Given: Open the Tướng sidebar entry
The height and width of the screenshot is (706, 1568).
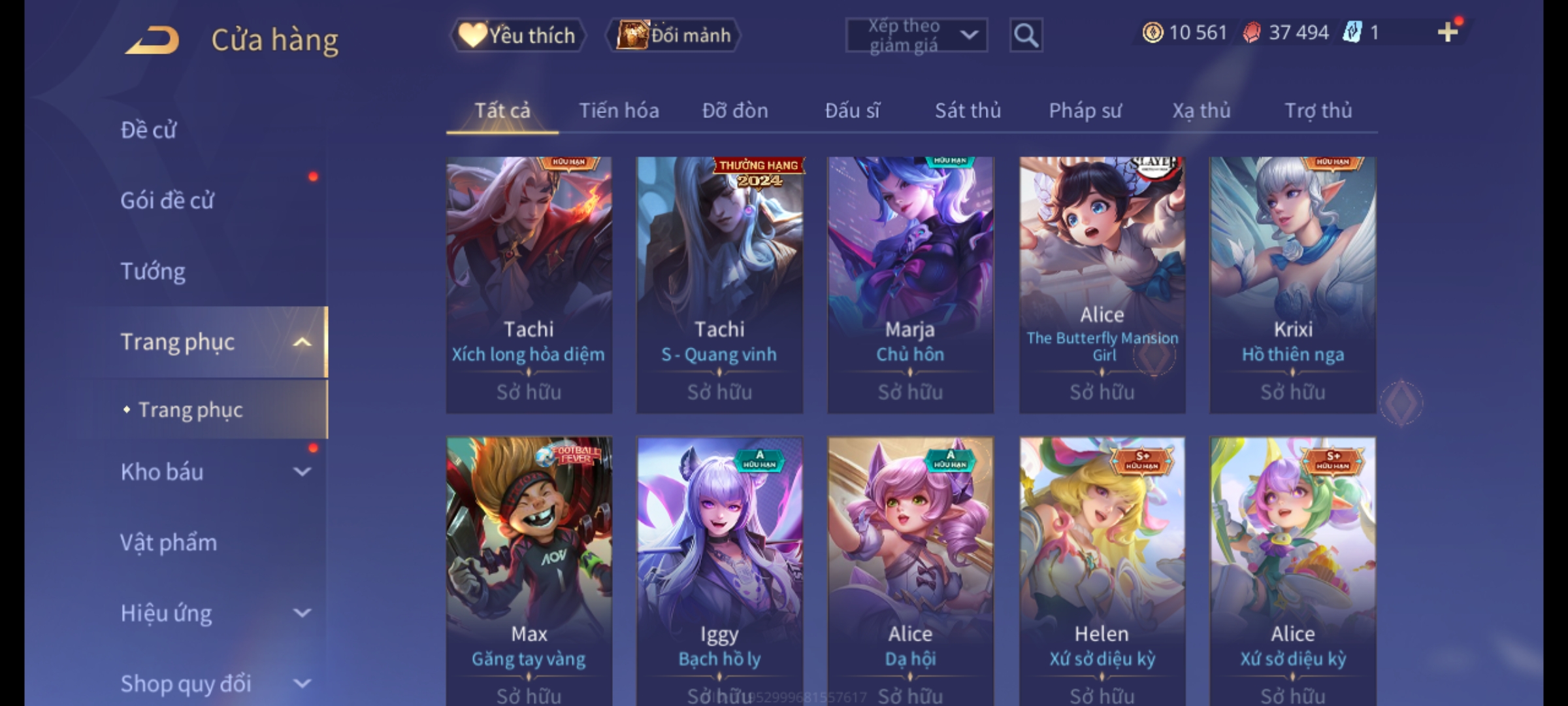Looking at the screenshot, I should pos(153,271).
